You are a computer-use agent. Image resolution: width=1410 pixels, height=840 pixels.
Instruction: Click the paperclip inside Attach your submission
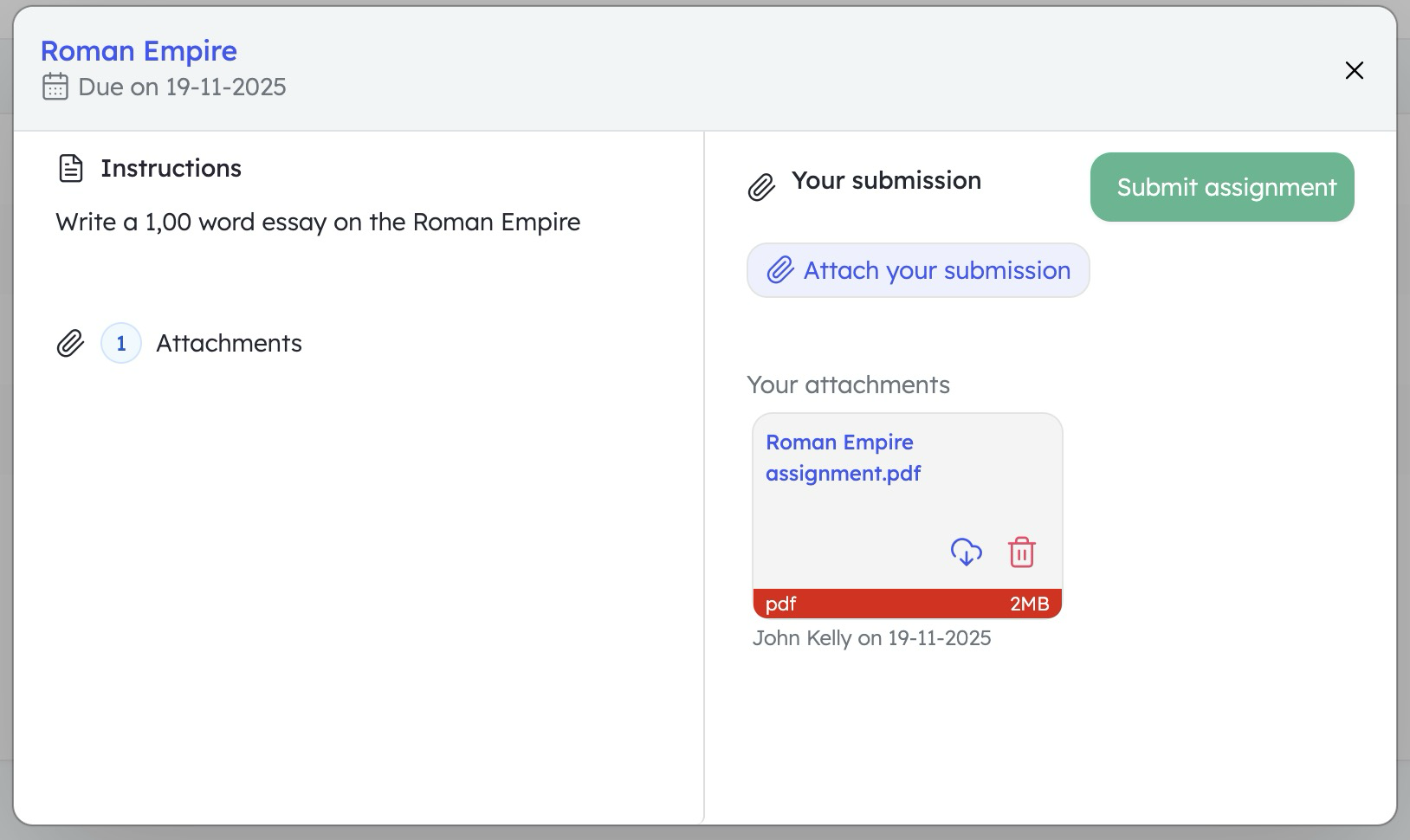[x=780, y=270]
